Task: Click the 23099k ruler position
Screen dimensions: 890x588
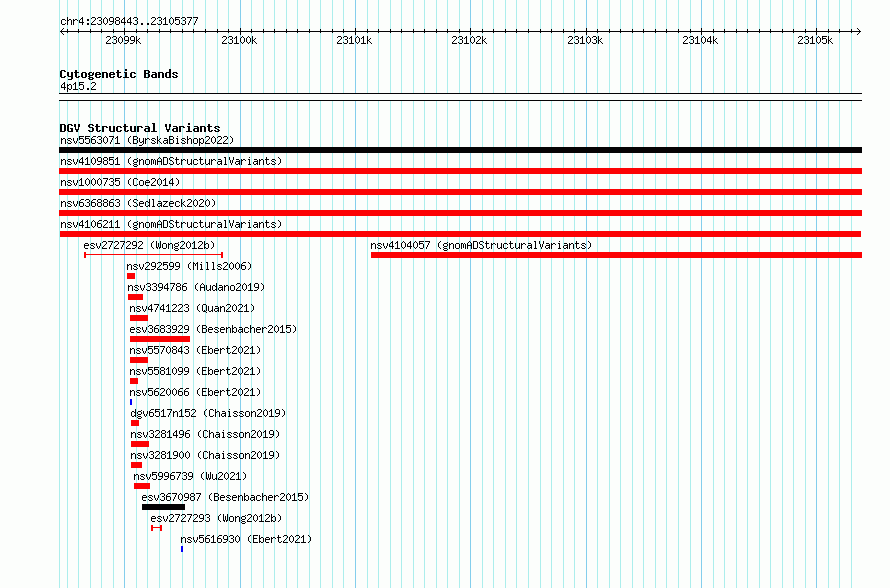Action: (x=123, y=40)
